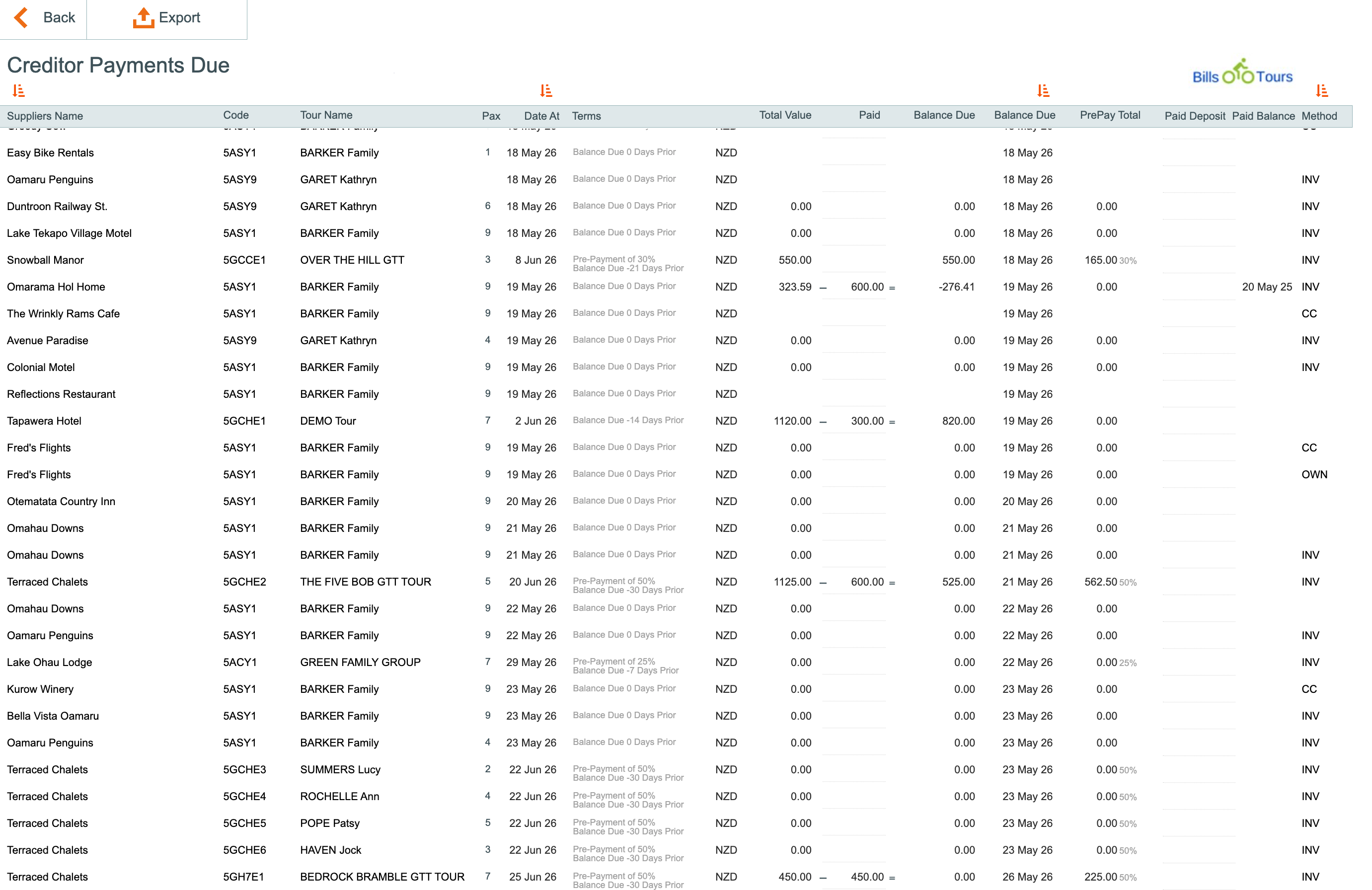Image resolution: width=1372 pixels, height=890 pixels.
Task: Click the Export button label
Action: [179, 18]
